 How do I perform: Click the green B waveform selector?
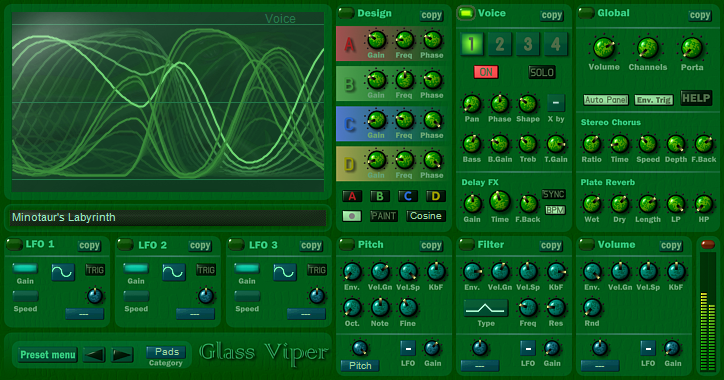380,196
